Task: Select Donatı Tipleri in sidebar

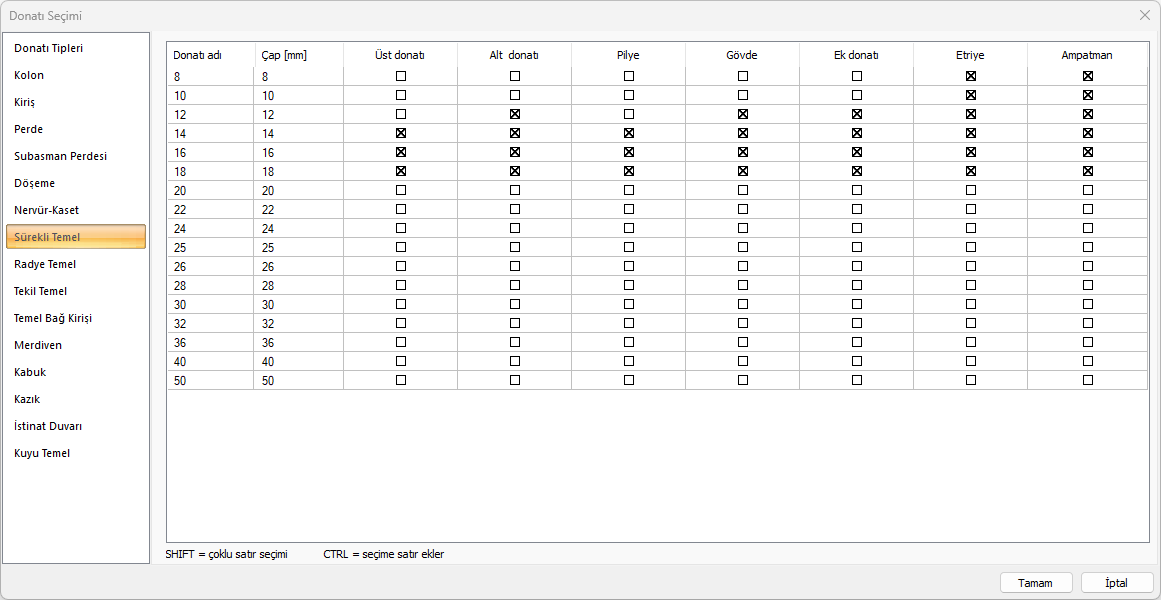Action: point(48,48)
